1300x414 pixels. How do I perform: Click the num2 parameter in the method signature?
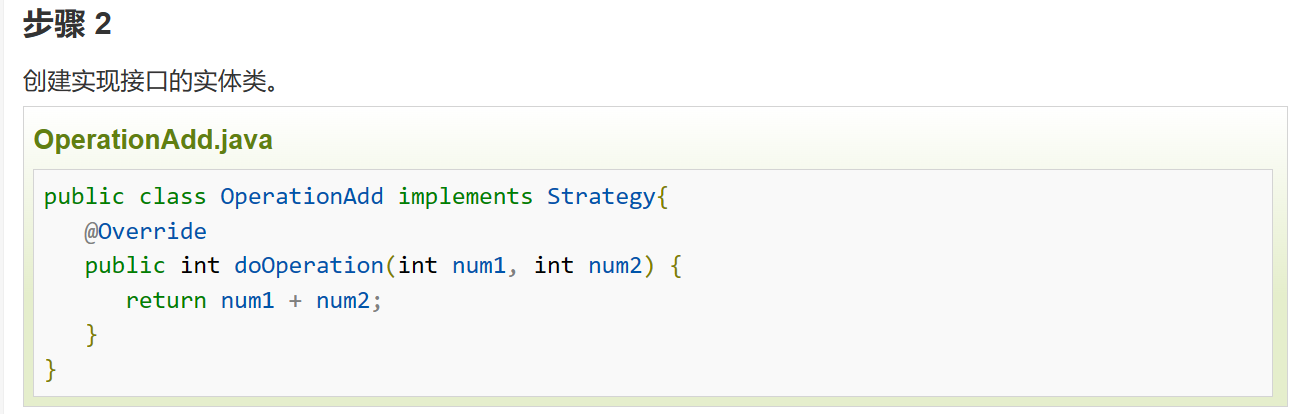pyautogui.click(x=614, y=266)
